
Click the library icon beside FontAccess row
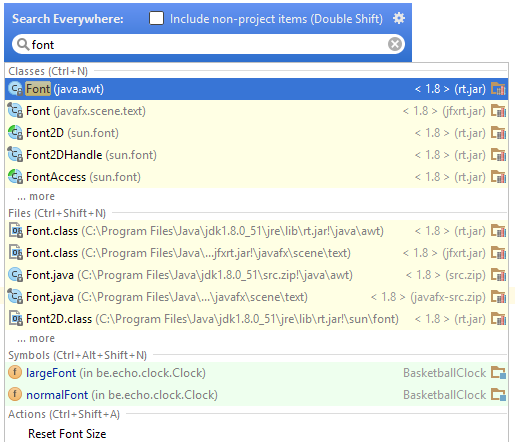pos(498,177)
